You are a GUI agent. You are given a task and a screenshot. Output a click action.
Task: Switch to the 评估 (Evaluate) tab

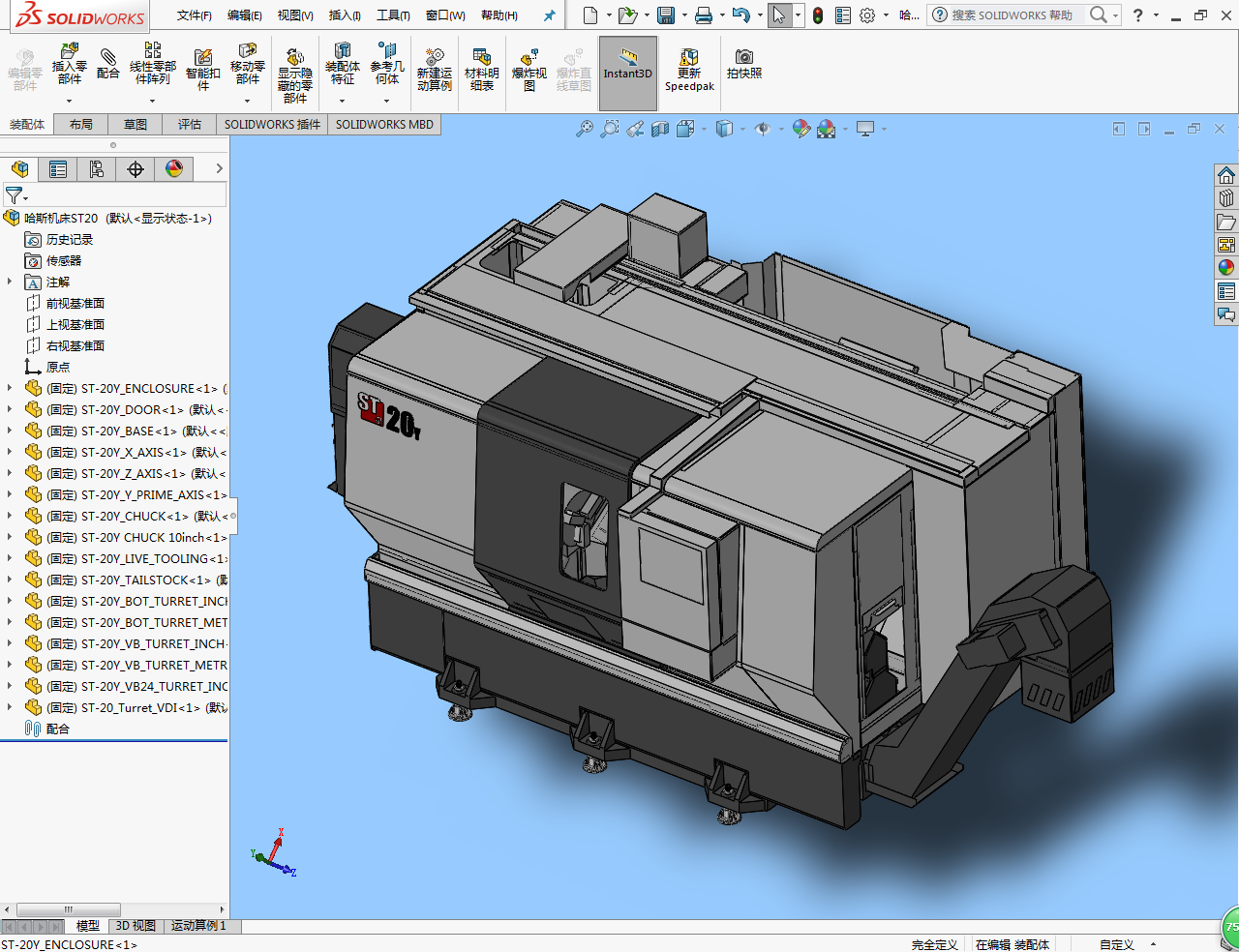coord(189,125)
